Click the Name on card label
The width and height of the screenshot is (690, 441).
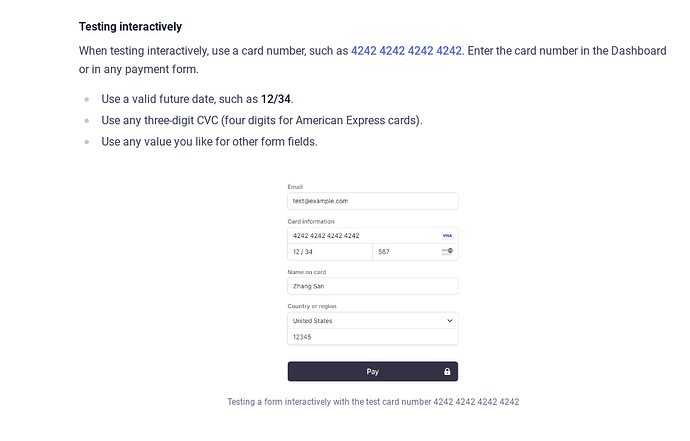pos(307,272)
